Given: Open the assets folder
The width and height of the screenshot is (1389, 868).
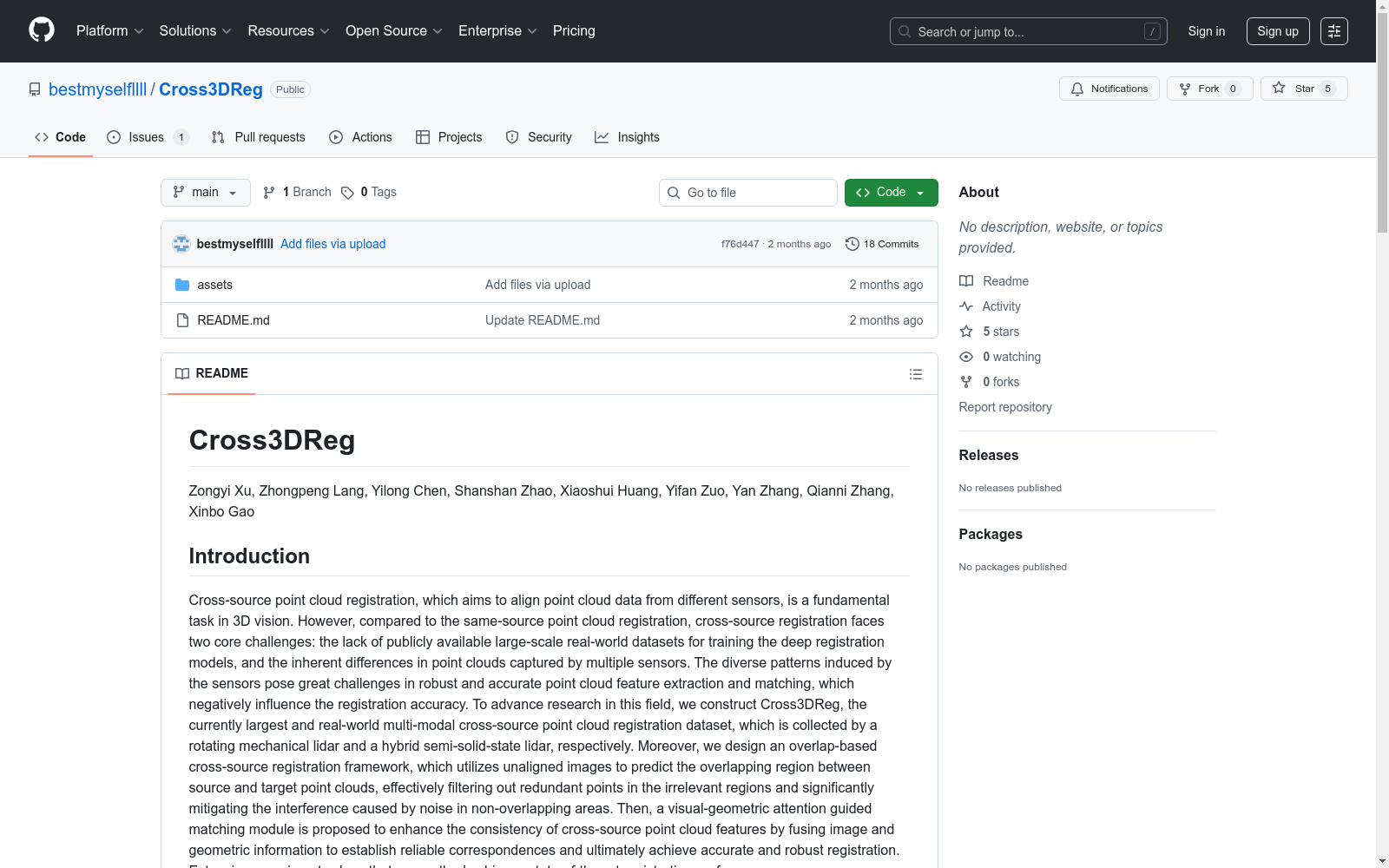Looking at the screenshot, I should (215, 285).
